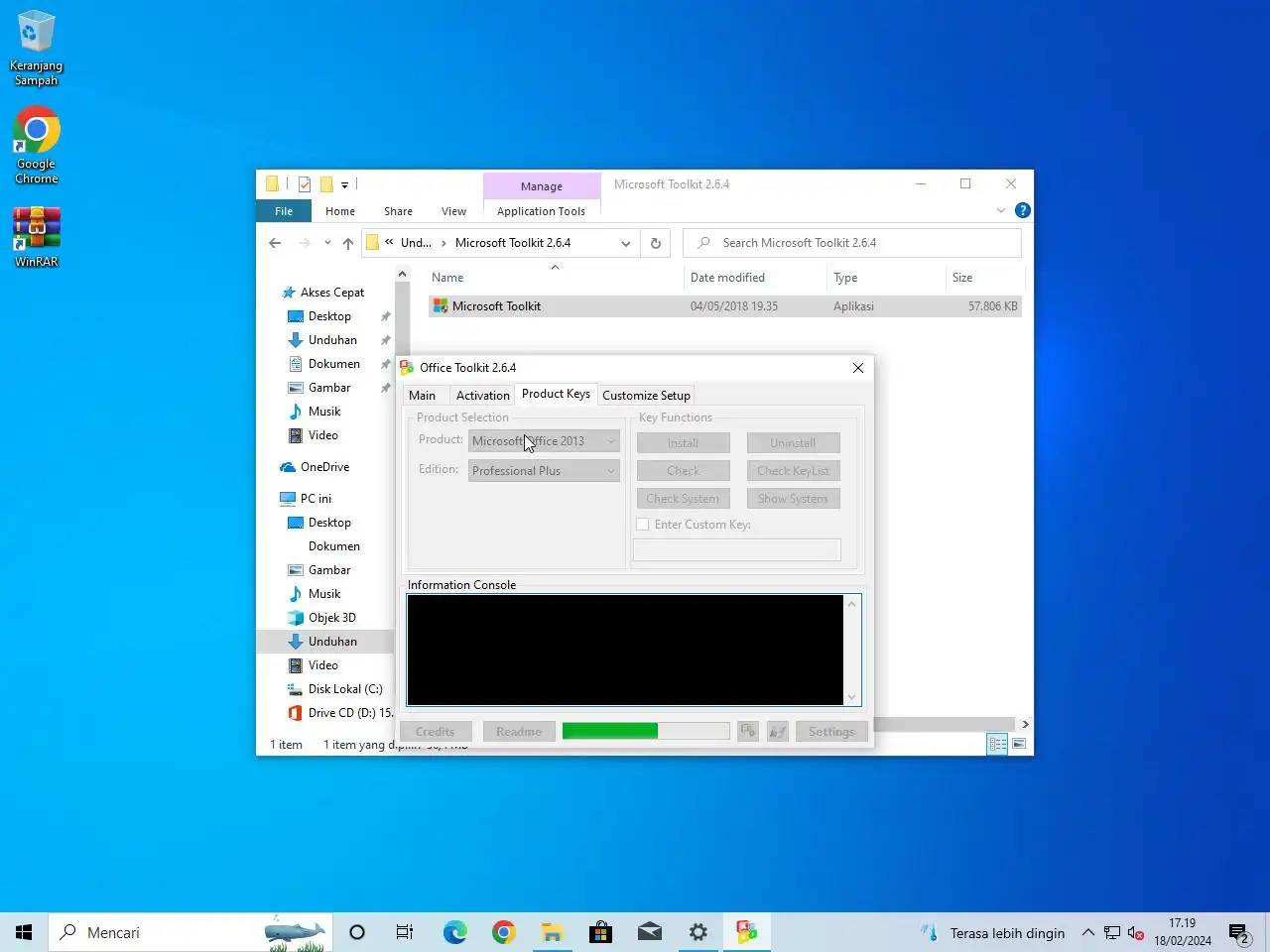Click the Check System button
This screenshot has height=952, width=1270.
[x=684, y=499]
